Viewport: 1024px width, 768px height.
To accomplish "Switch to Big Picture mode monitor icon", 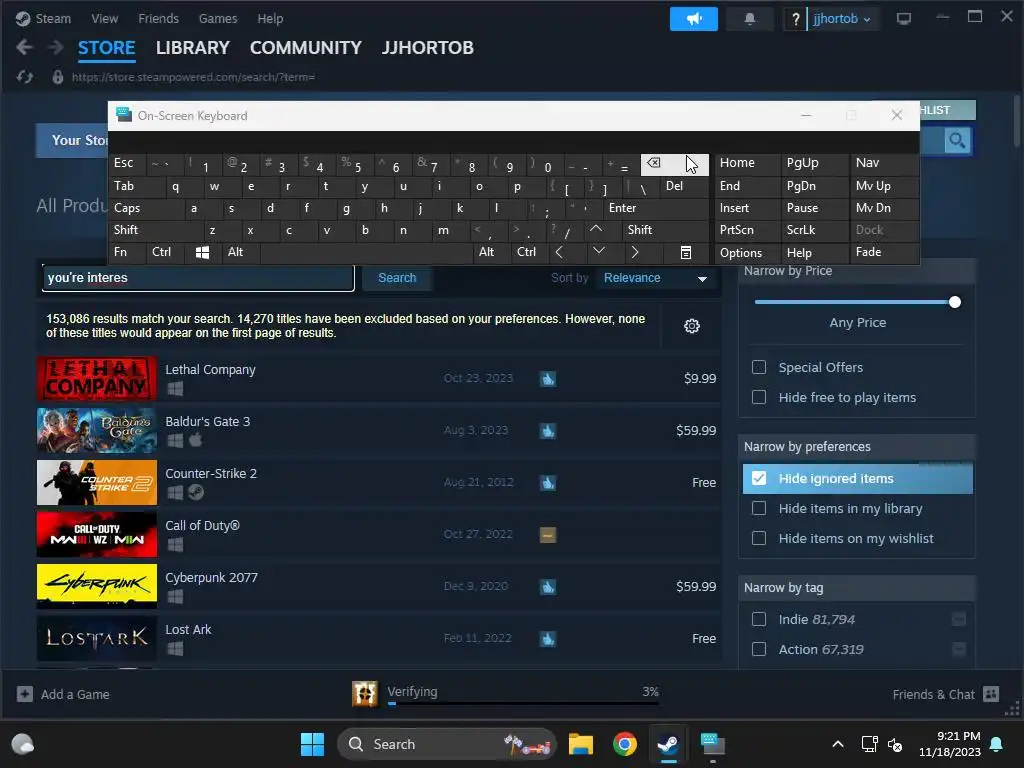I will 903,19.
